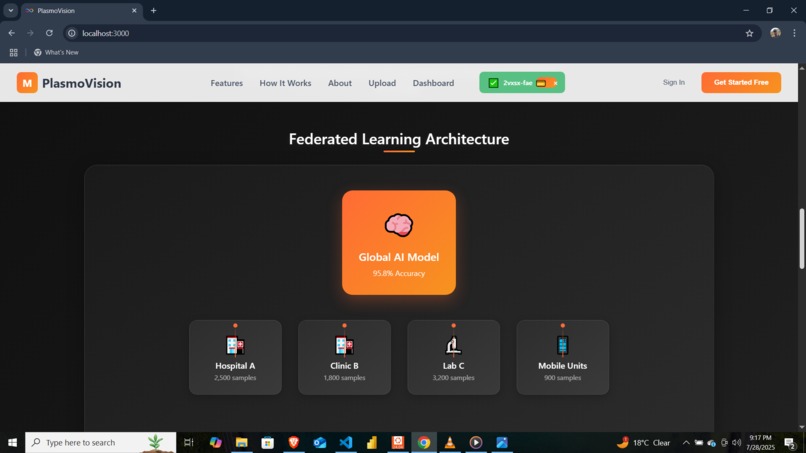Bookmark this page with the star icon

(749, 33)
